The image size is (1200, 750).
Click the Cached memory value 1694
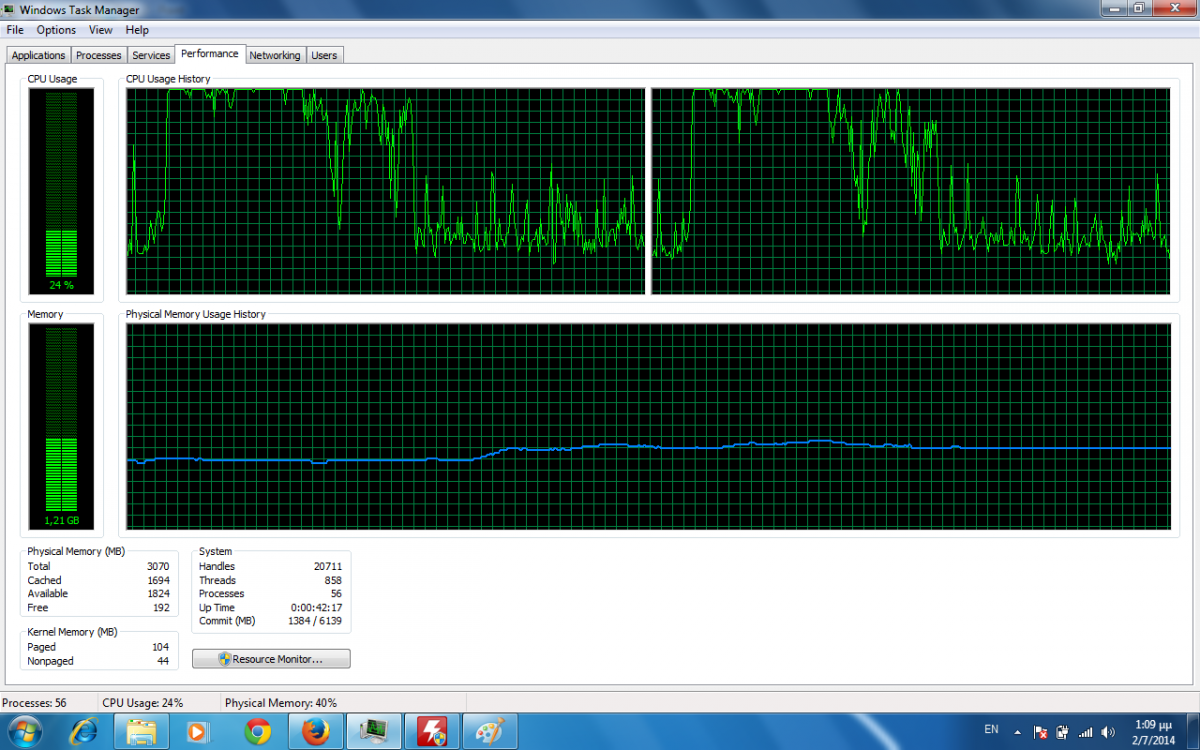[157, 580]
